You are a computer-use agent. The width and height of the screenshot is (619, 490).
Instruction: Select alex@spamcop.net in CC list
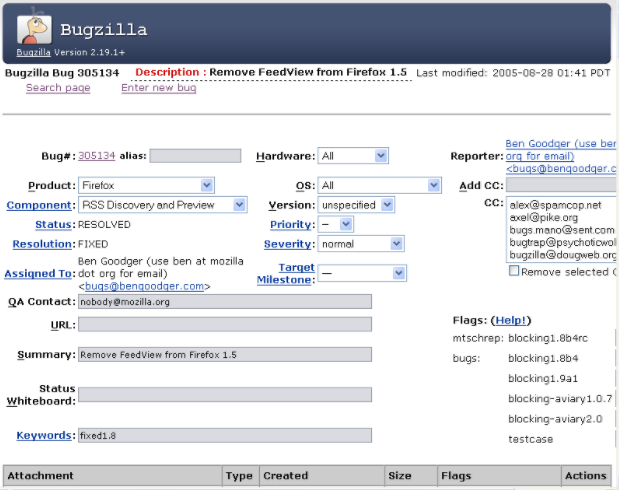pos(555,205)
